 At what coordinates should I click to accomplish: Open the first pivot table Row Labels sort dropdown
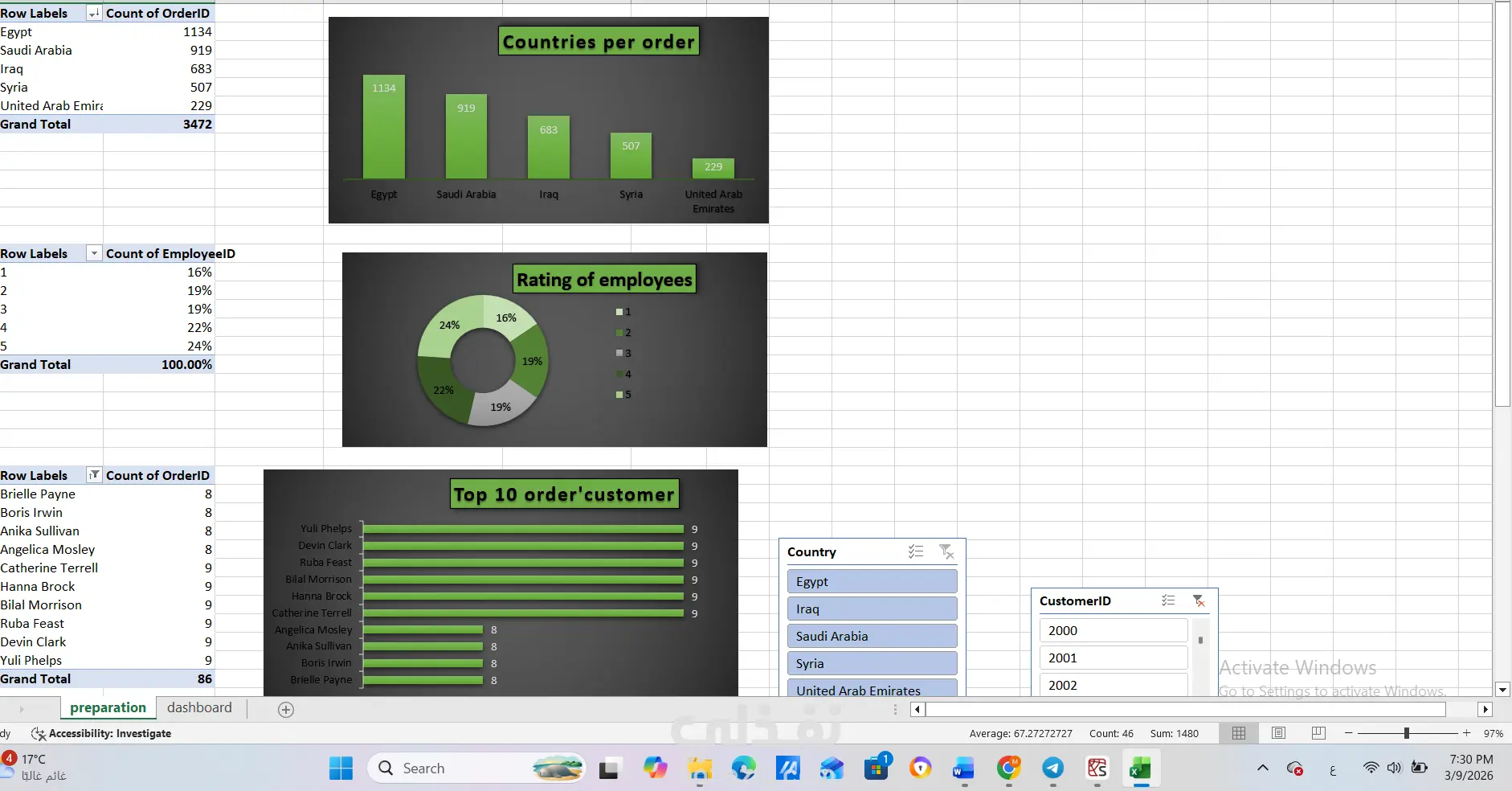tap(94, 13)
